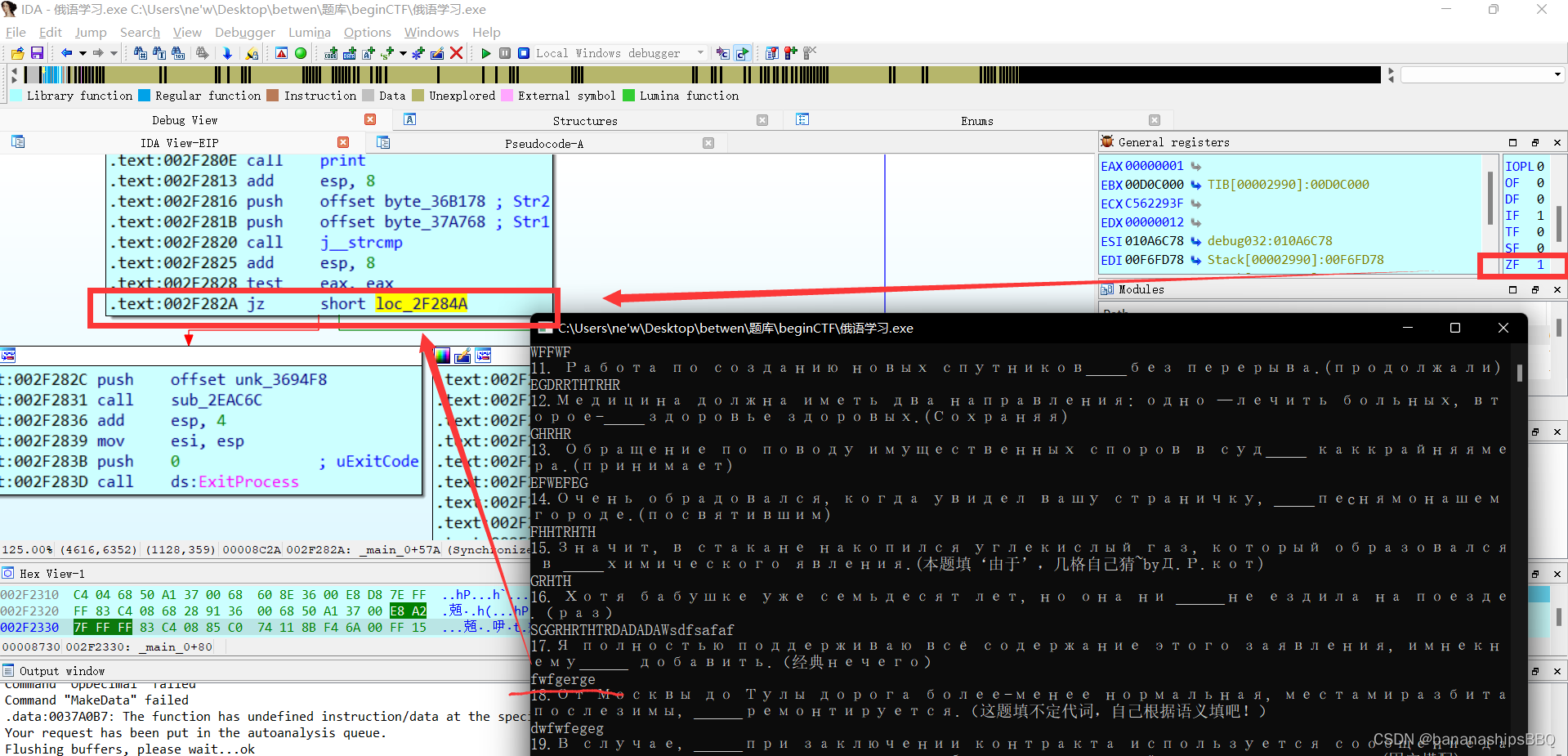Open the Jump menu

pyautogui.click(x=91, y=32)
